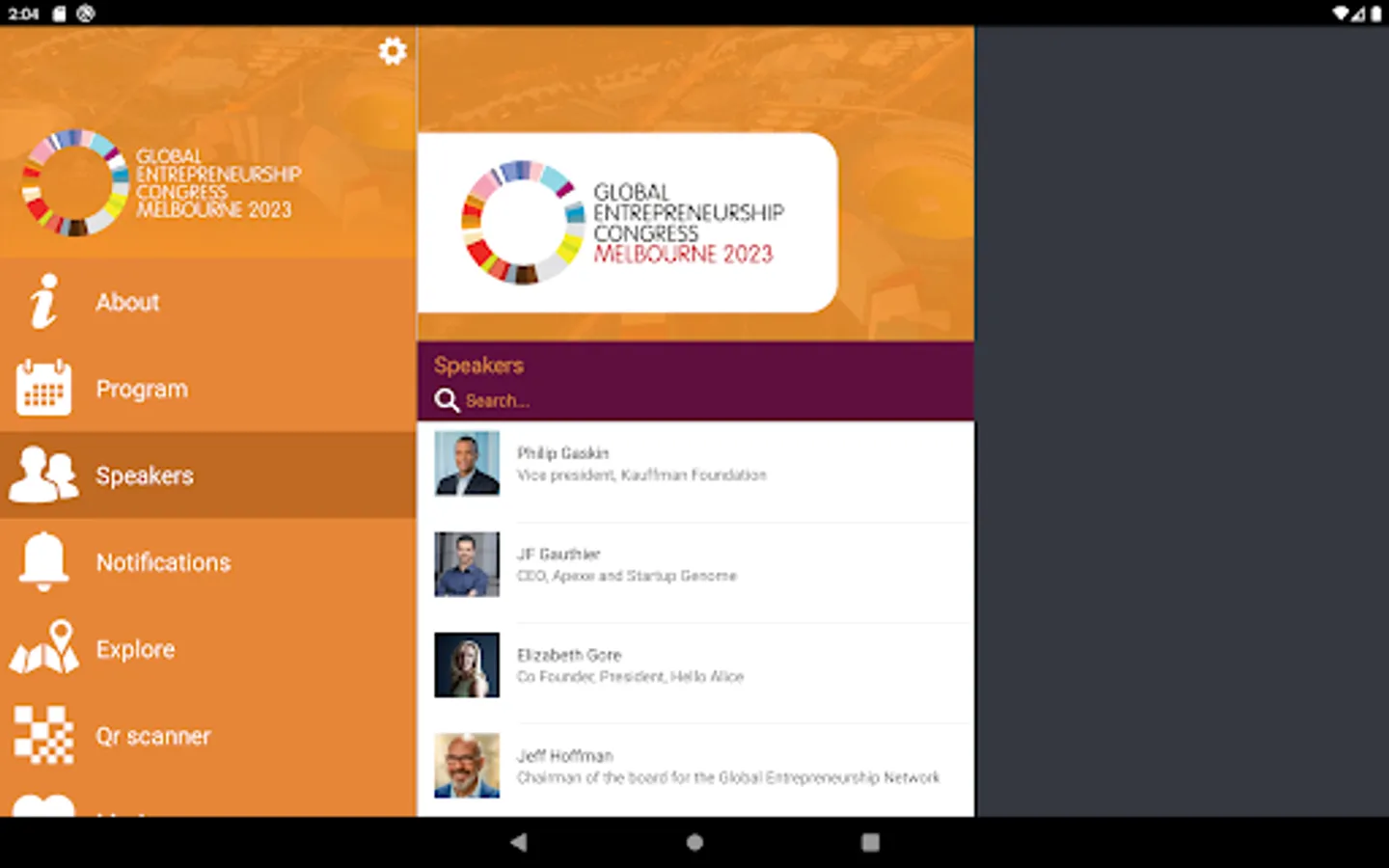Open the Qr scanner menu item
Screen dimensions: 1389x868
click(x=208, y=736)
